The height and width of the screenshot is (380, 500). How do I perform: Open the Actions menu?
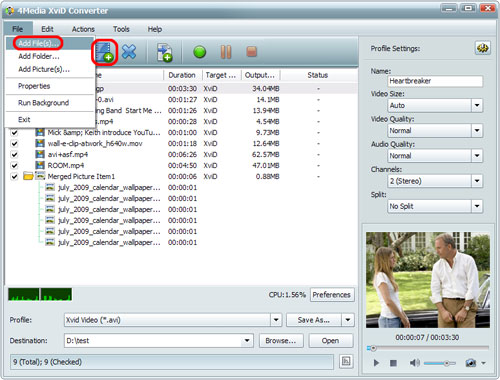[x=83, y=29]
